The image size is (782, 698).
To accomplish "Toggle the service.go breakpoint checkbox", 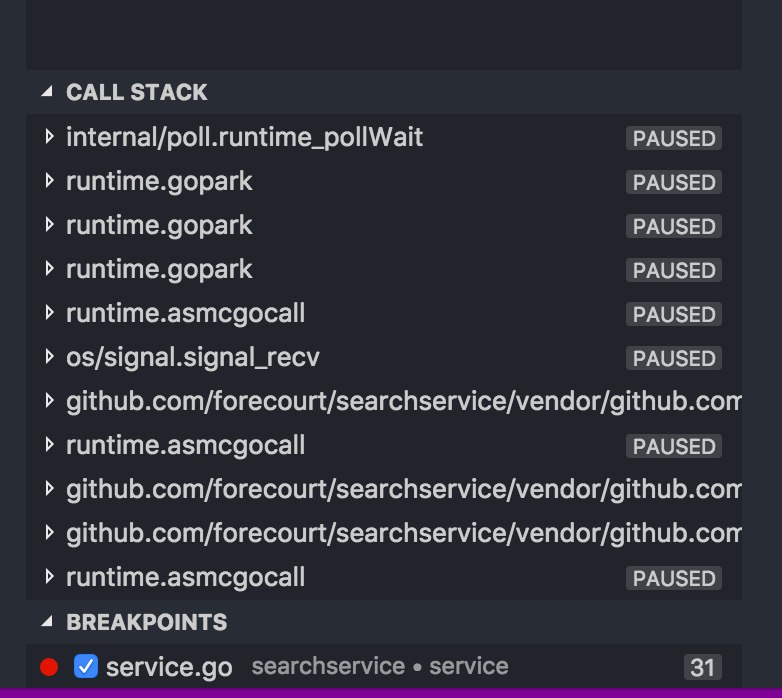I will 86,667.
